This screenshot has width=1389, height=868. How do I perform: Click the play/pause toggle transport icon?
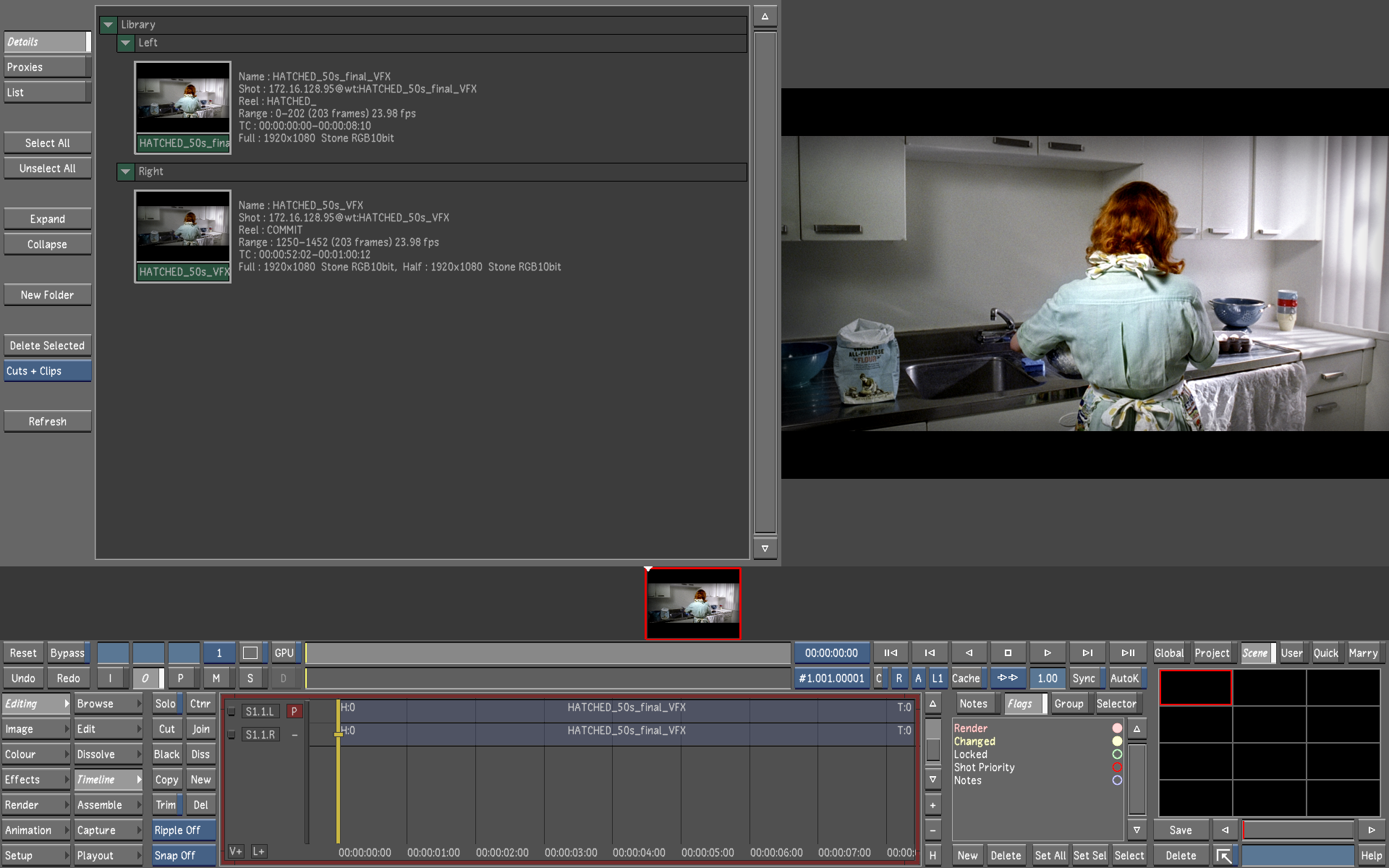click(x=1127, y=652)
